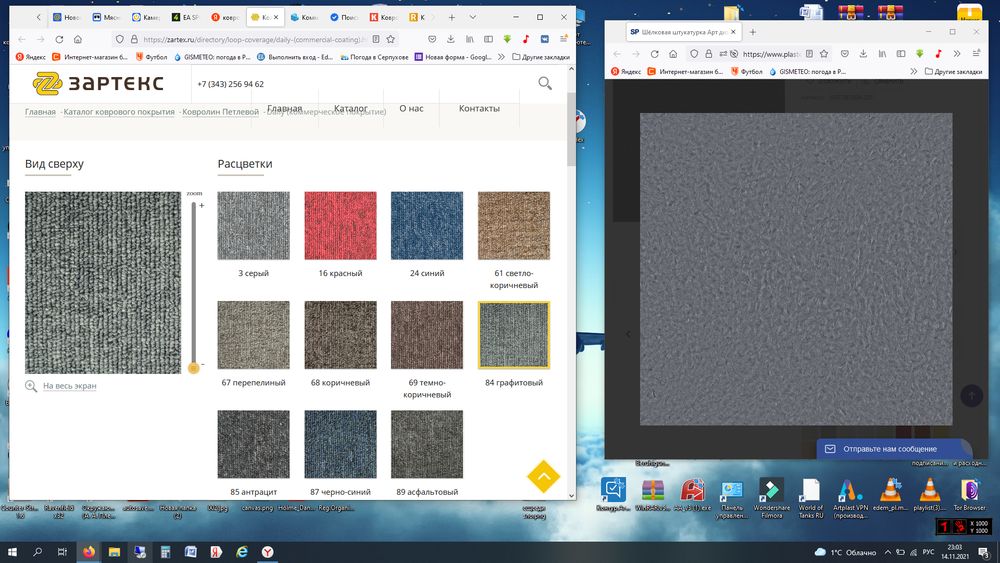Click the На весь экран link
This screenshot has width=1000, height=563.
[69, 385]
